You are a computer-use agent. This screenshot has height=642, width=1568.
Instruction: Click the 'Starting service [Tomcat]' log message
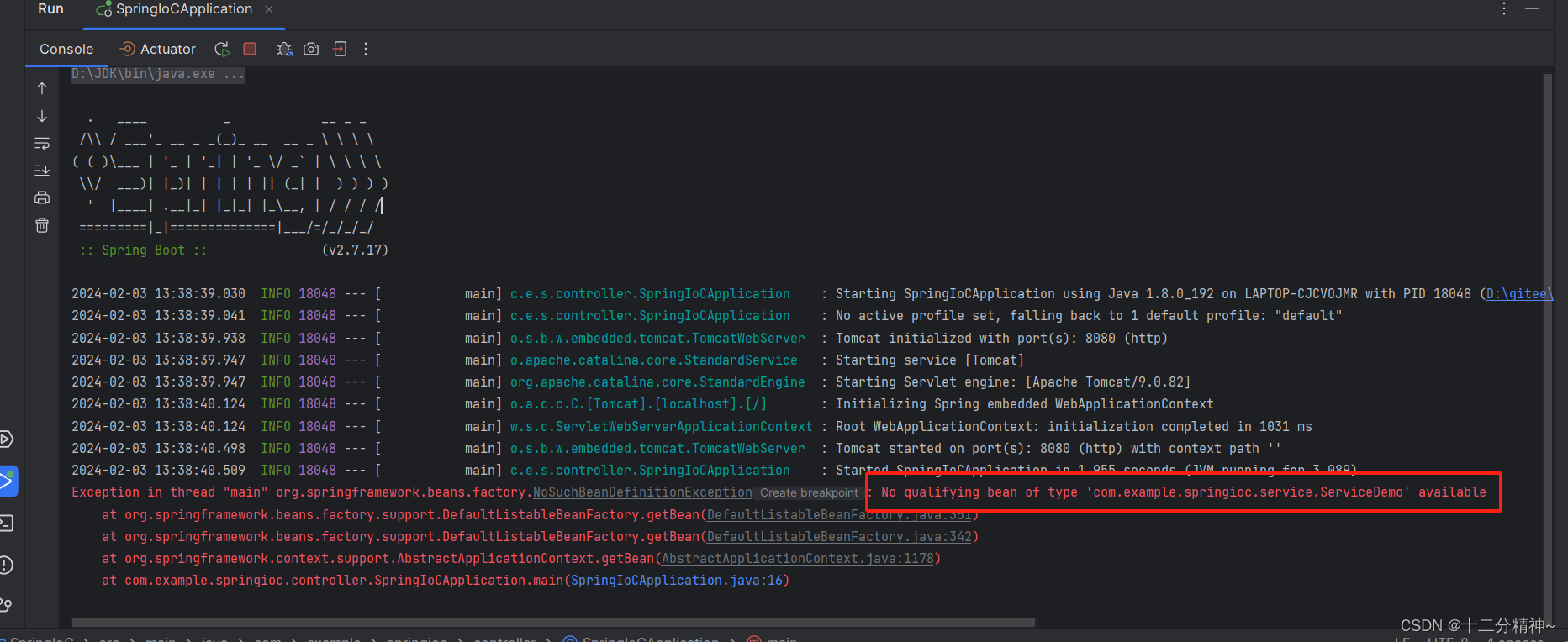(929, 360)
